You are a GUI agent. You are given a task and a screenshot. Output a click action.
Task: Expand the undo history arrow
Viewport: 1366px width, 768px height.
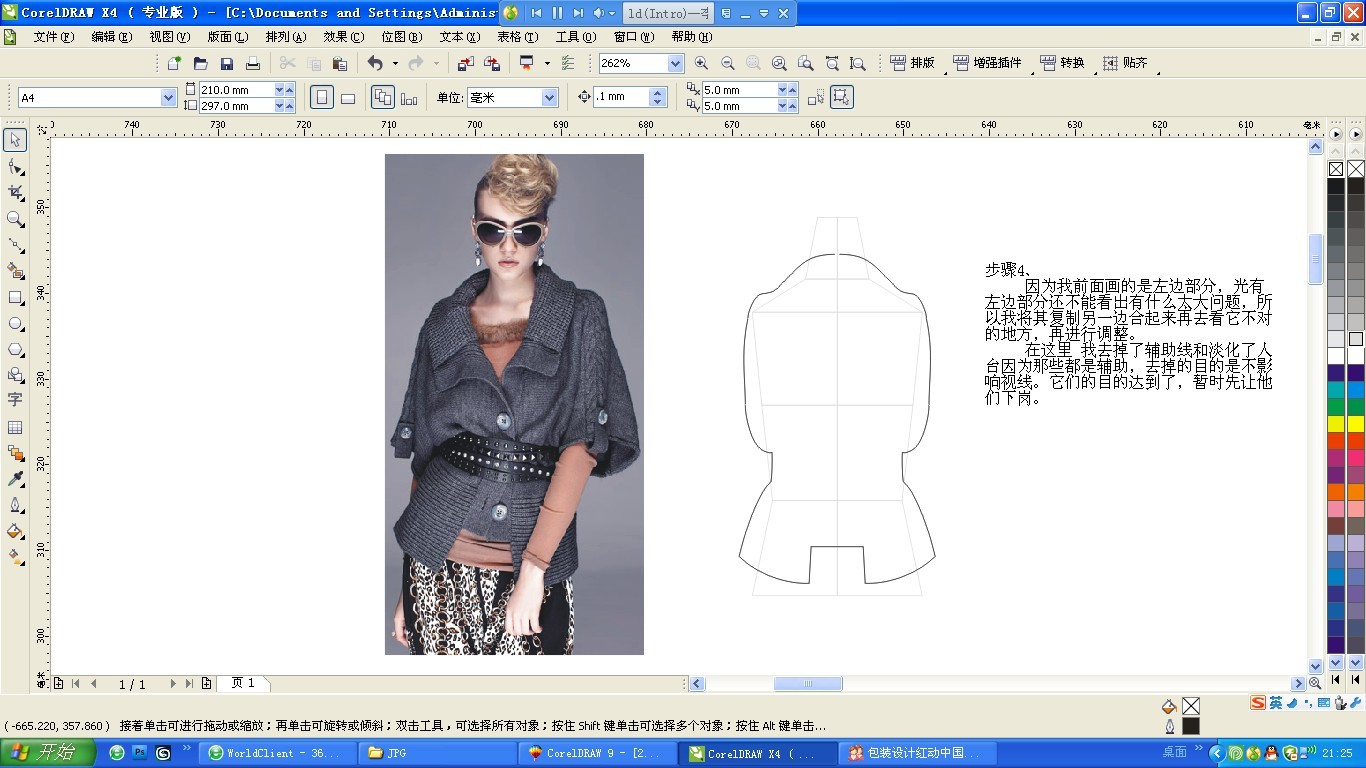395,63
